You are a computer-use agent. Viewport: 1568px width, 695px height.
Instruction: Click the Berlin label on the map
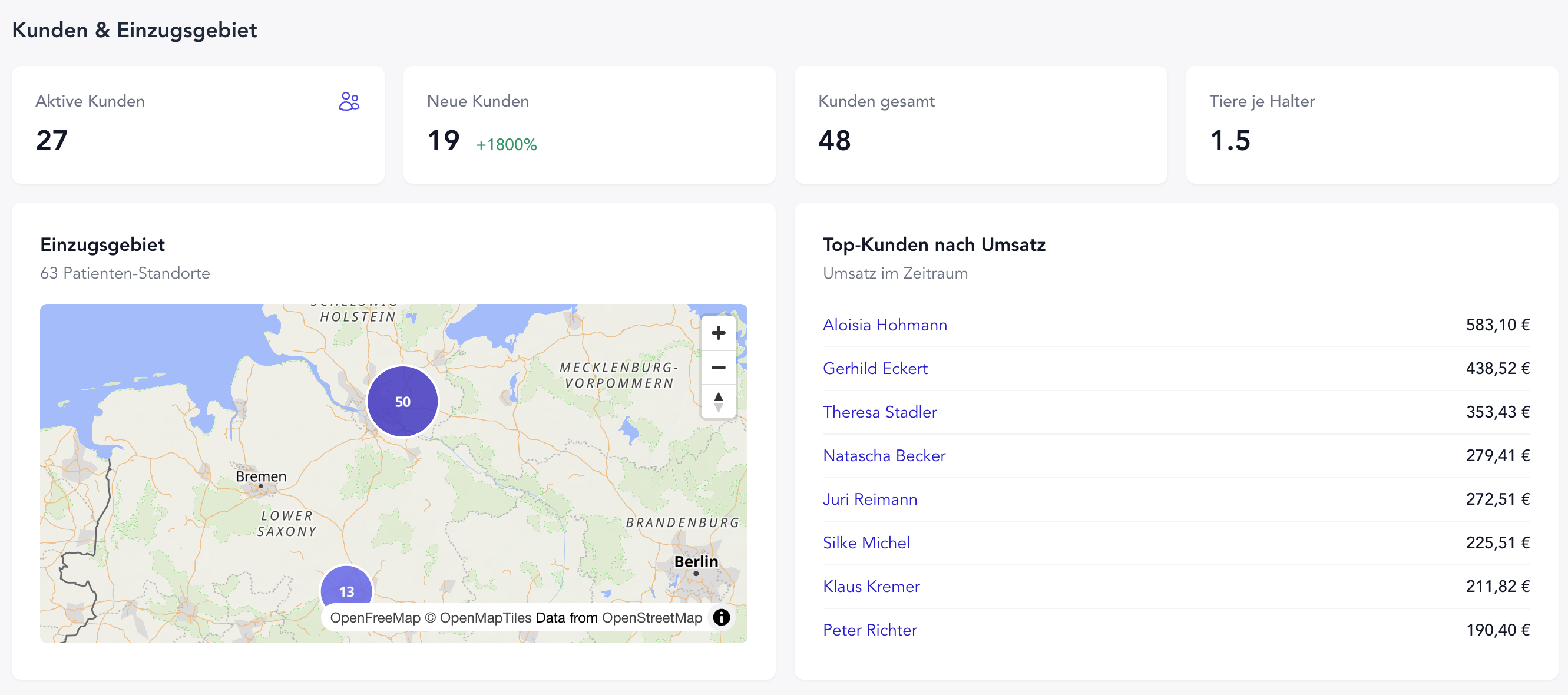[696, 562]
